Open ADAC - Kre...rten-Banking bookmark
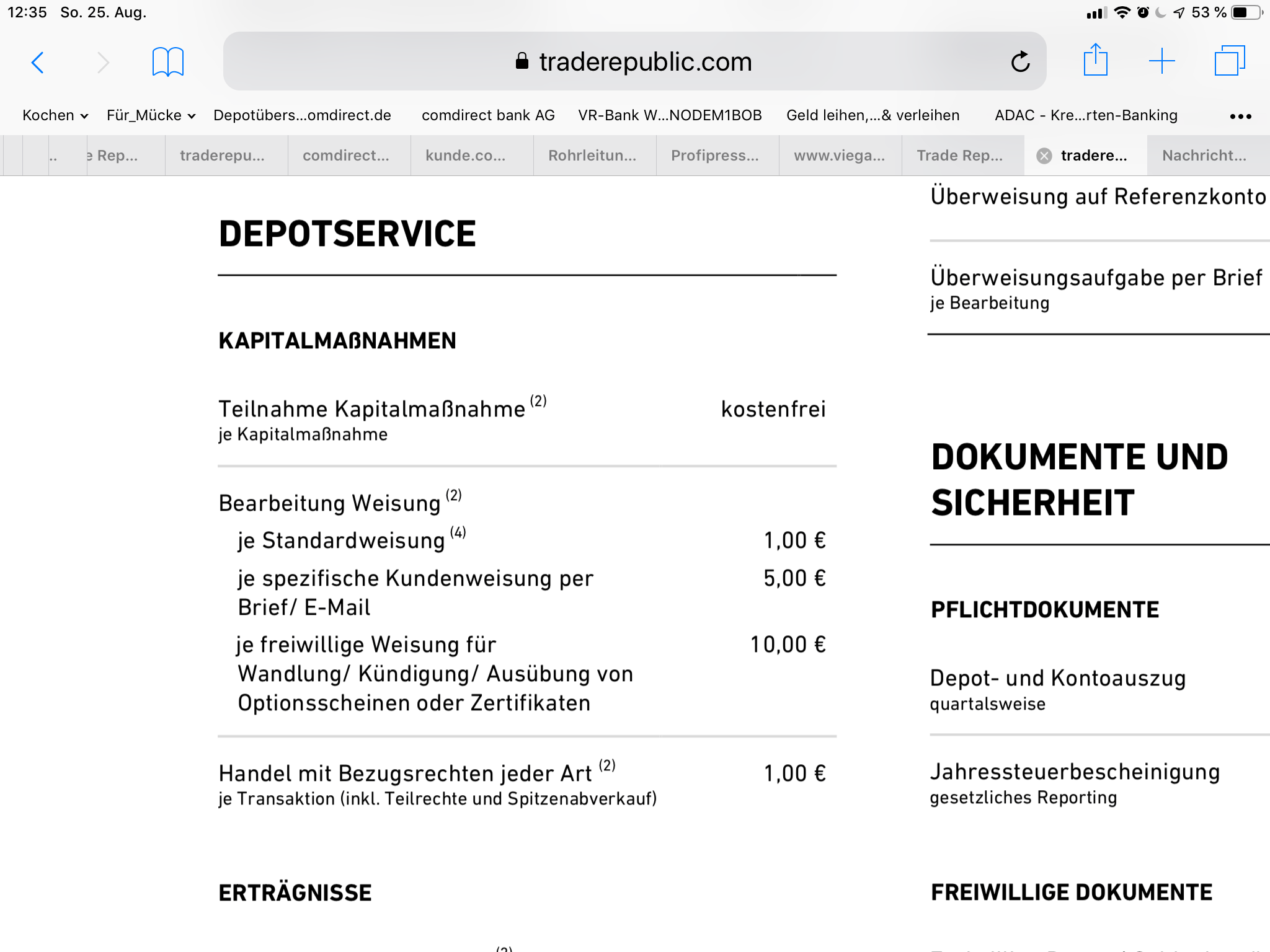 (1086, 115)
